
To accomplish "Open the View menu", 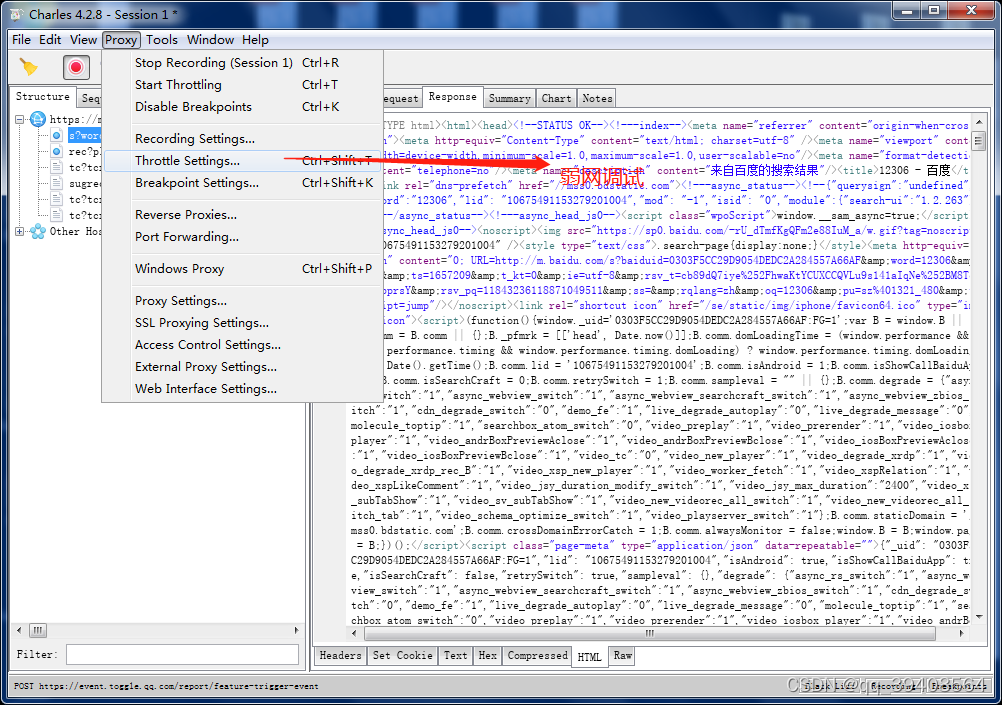I will pos(83,40).
